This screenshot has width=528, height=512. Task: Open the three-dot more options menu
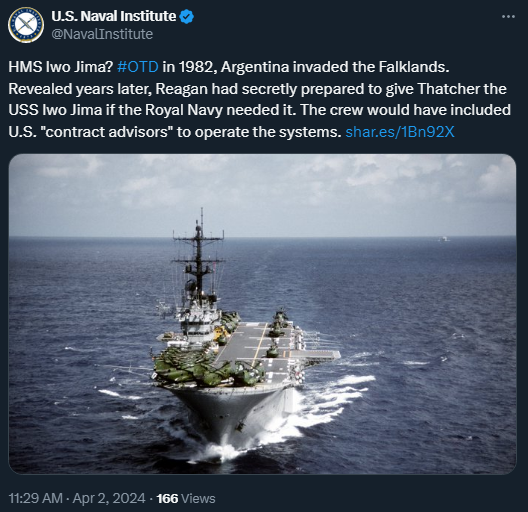tap(508, 17)
